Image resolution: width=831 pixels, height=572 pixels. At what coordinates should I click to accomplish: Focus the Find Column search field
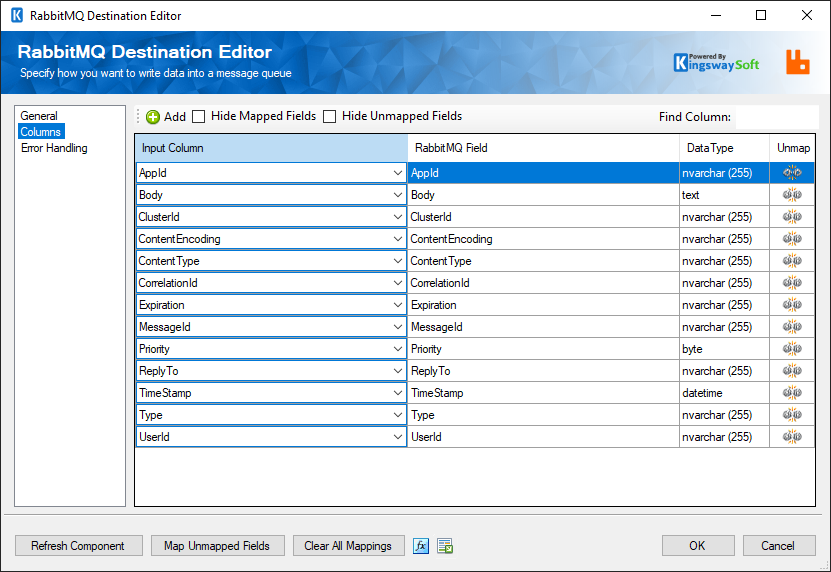point(776,117)
